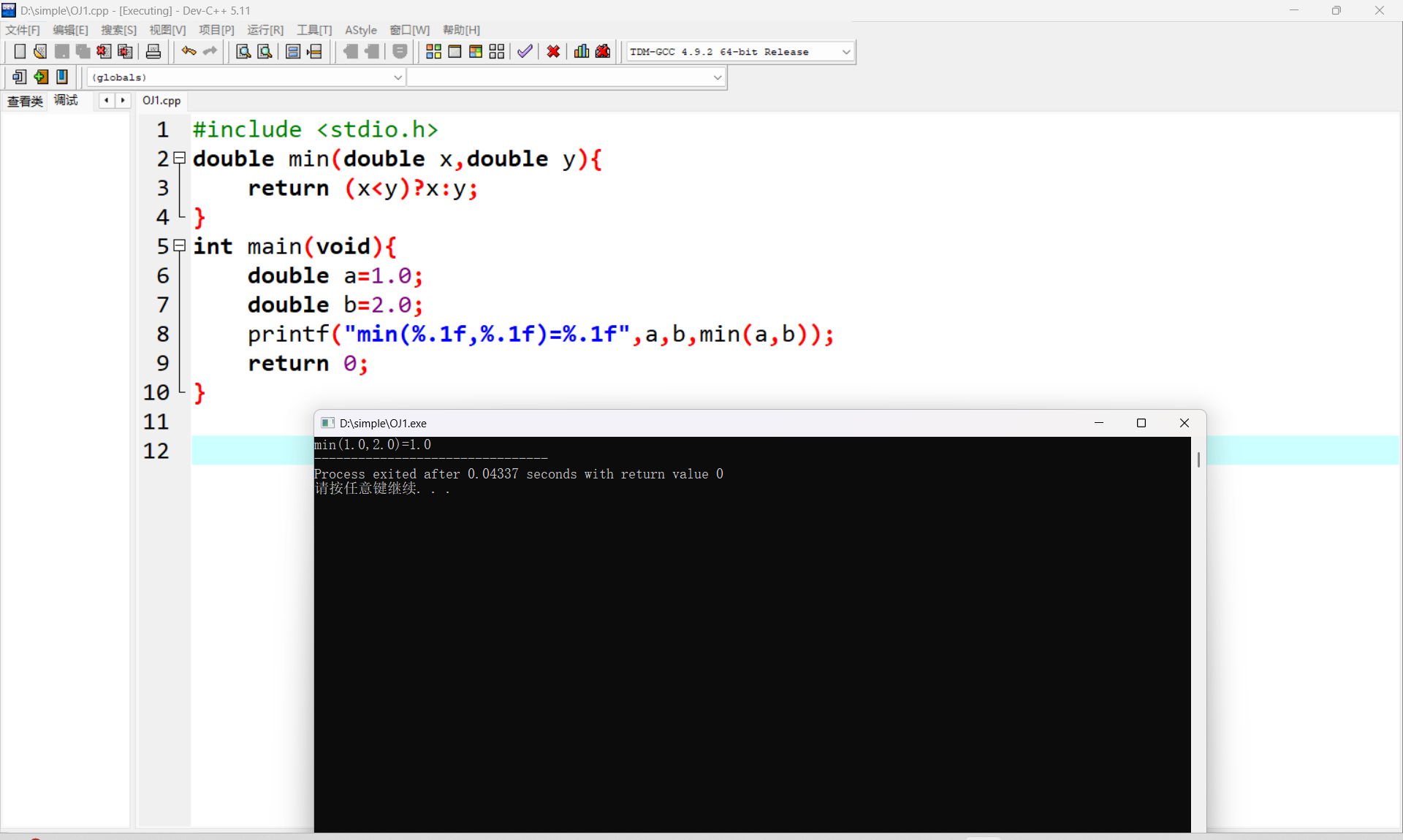This screenshot has height=840, width=1403.
Task: Click the red X stop execution icon
Action: pyautogui.click(x=553, y=51)
